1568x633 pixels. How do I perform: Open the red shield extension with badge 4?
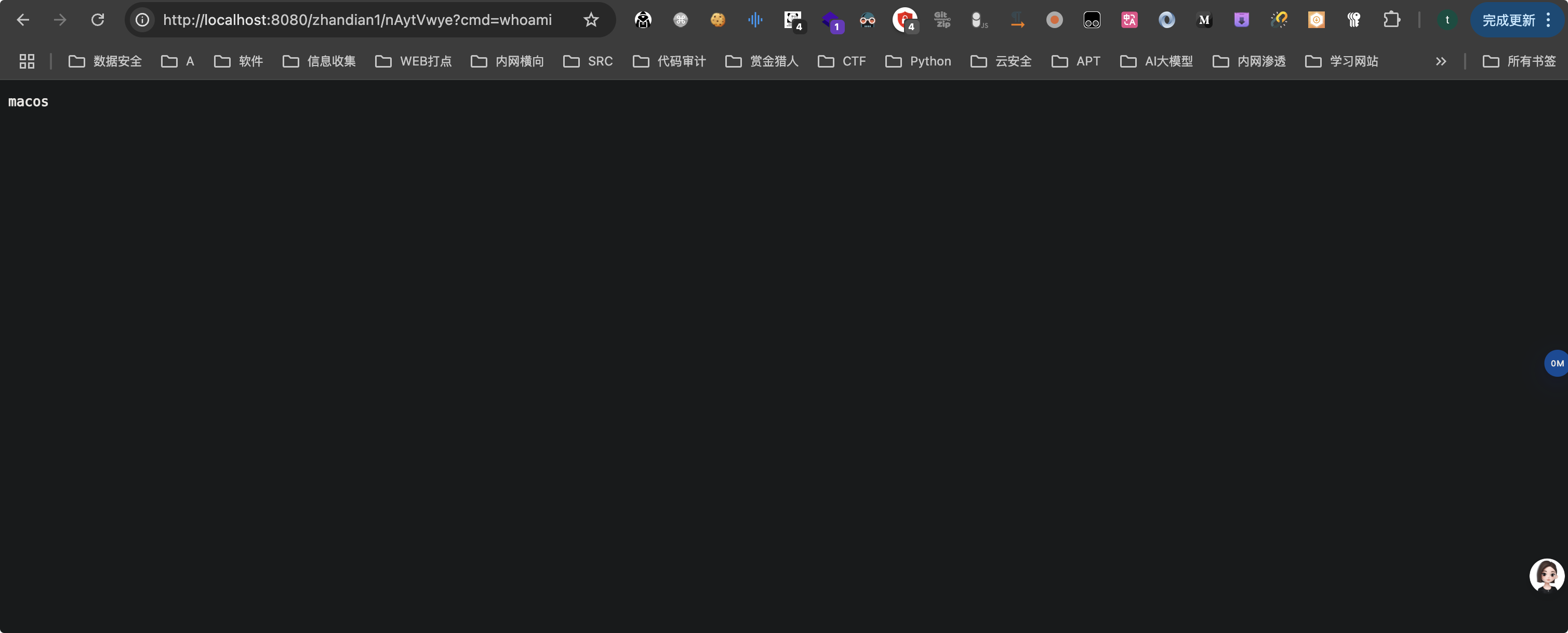905,20
